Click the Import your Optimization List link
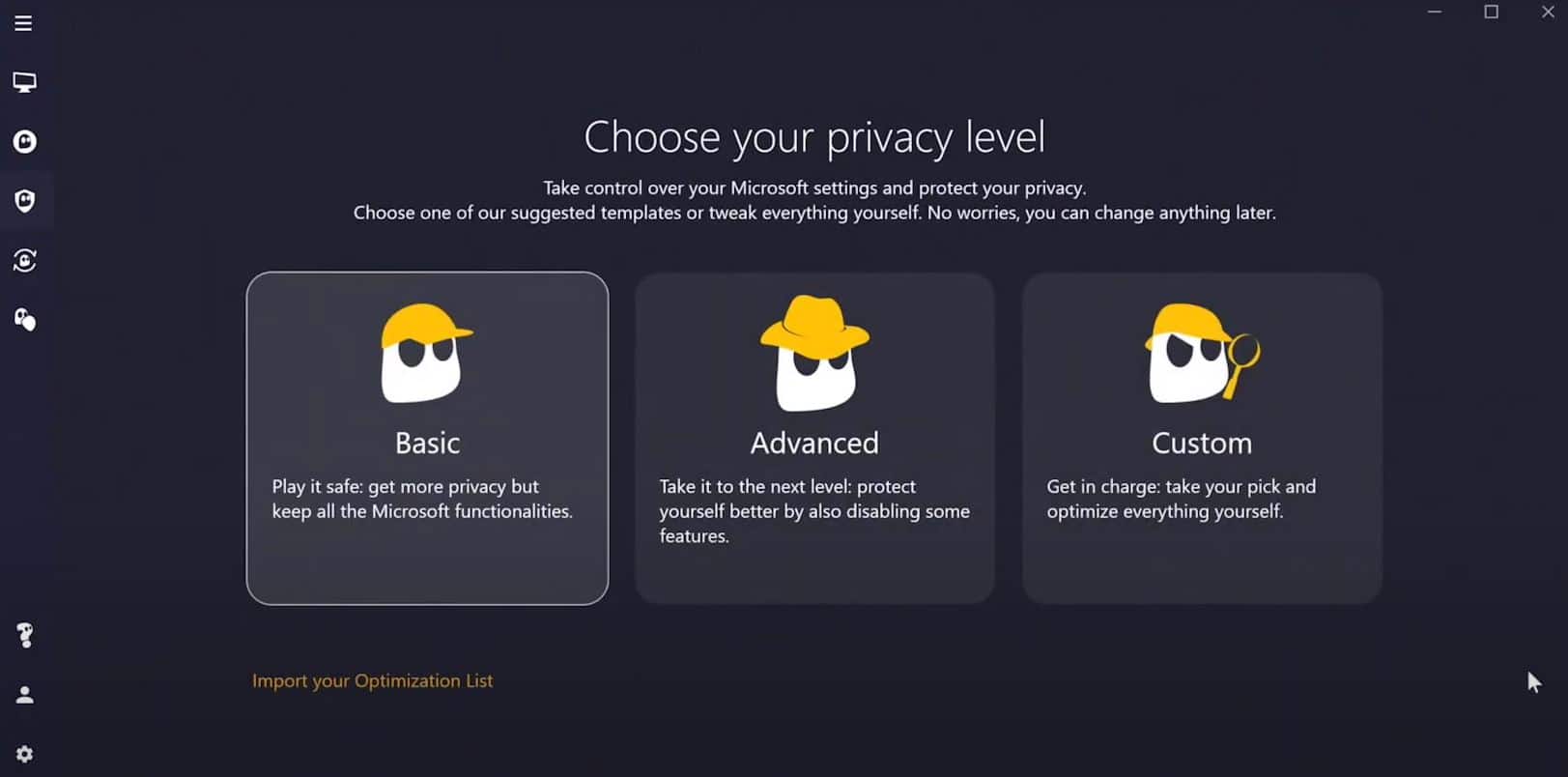1568x777 pixels. tap(372, 680)
